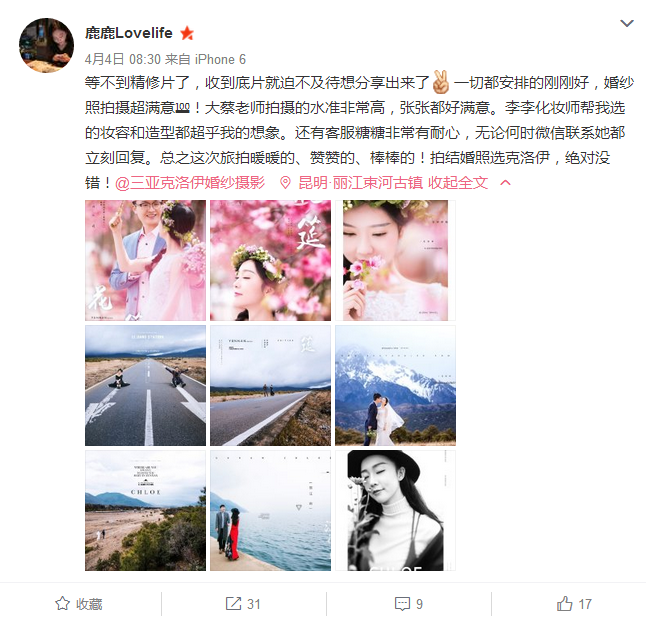Screen dimensions: 646x617
Task: Favorite the post with the 收藏 star
Action: click(x=79, y=604)
